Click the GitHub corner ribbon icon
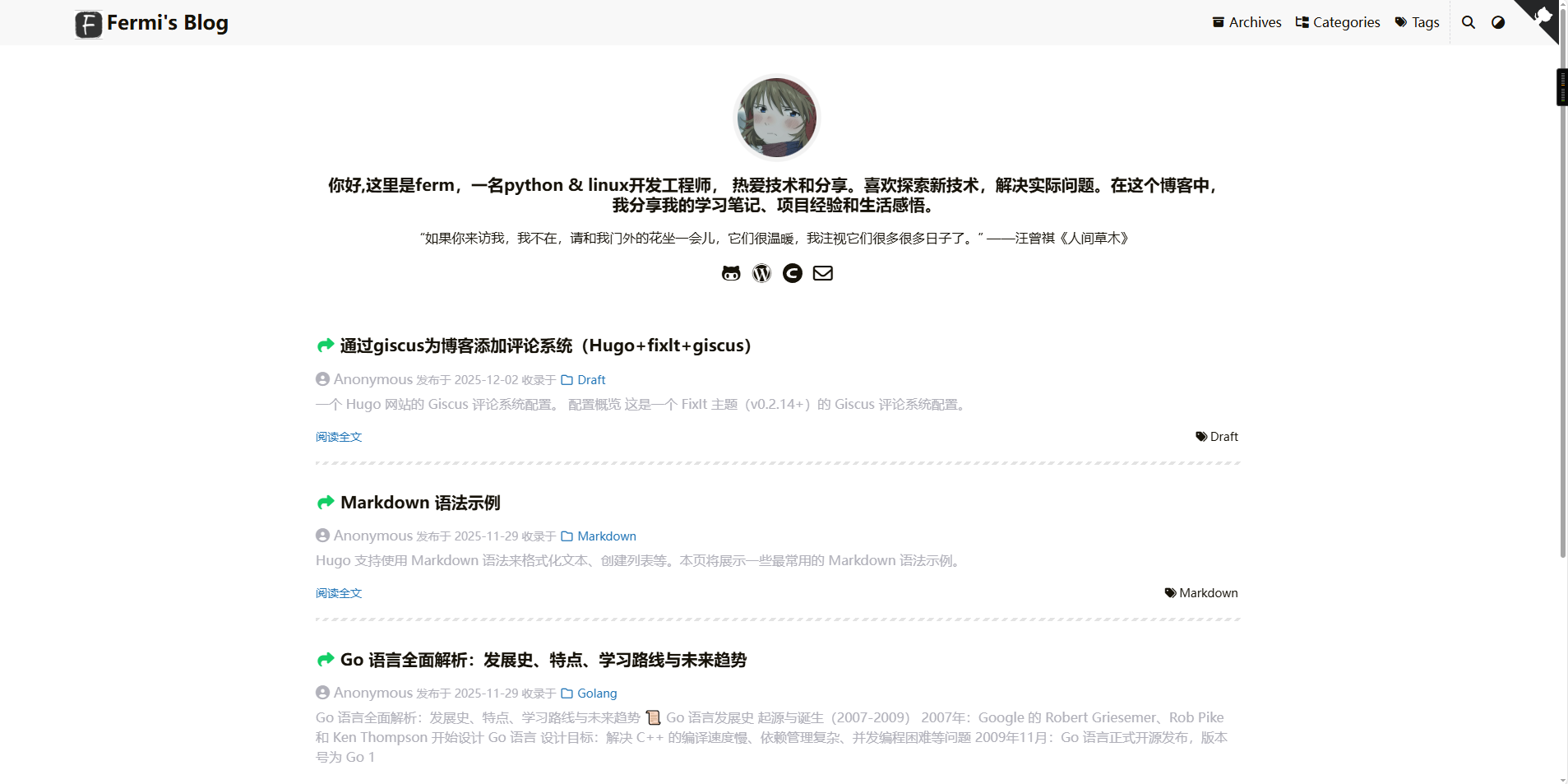Viewport: 1568px width, 784px height. tap(1541, 16)
